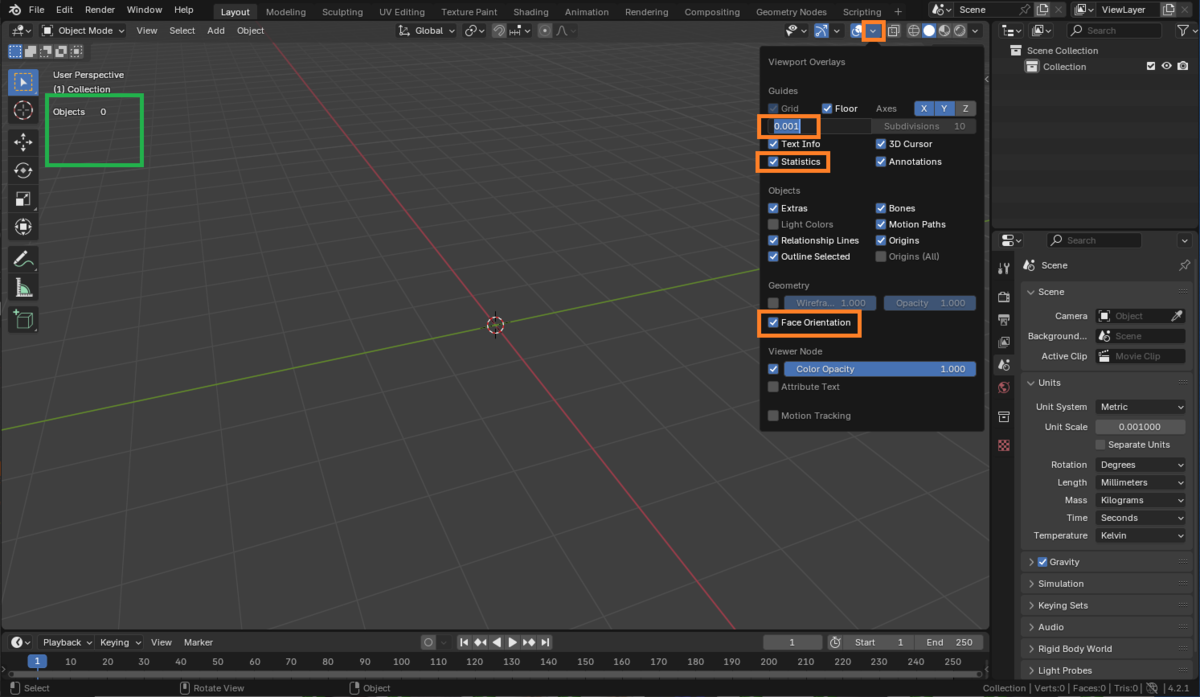Open the View Layer properties tab

pos(1004,343)
